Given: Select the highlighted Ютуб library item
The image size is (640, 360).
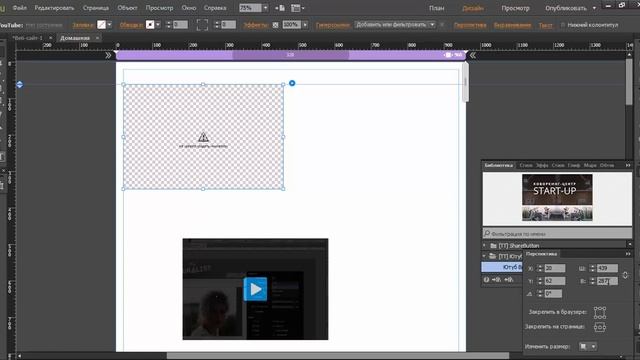Looking at the screenshot, I should coord(502,267).
